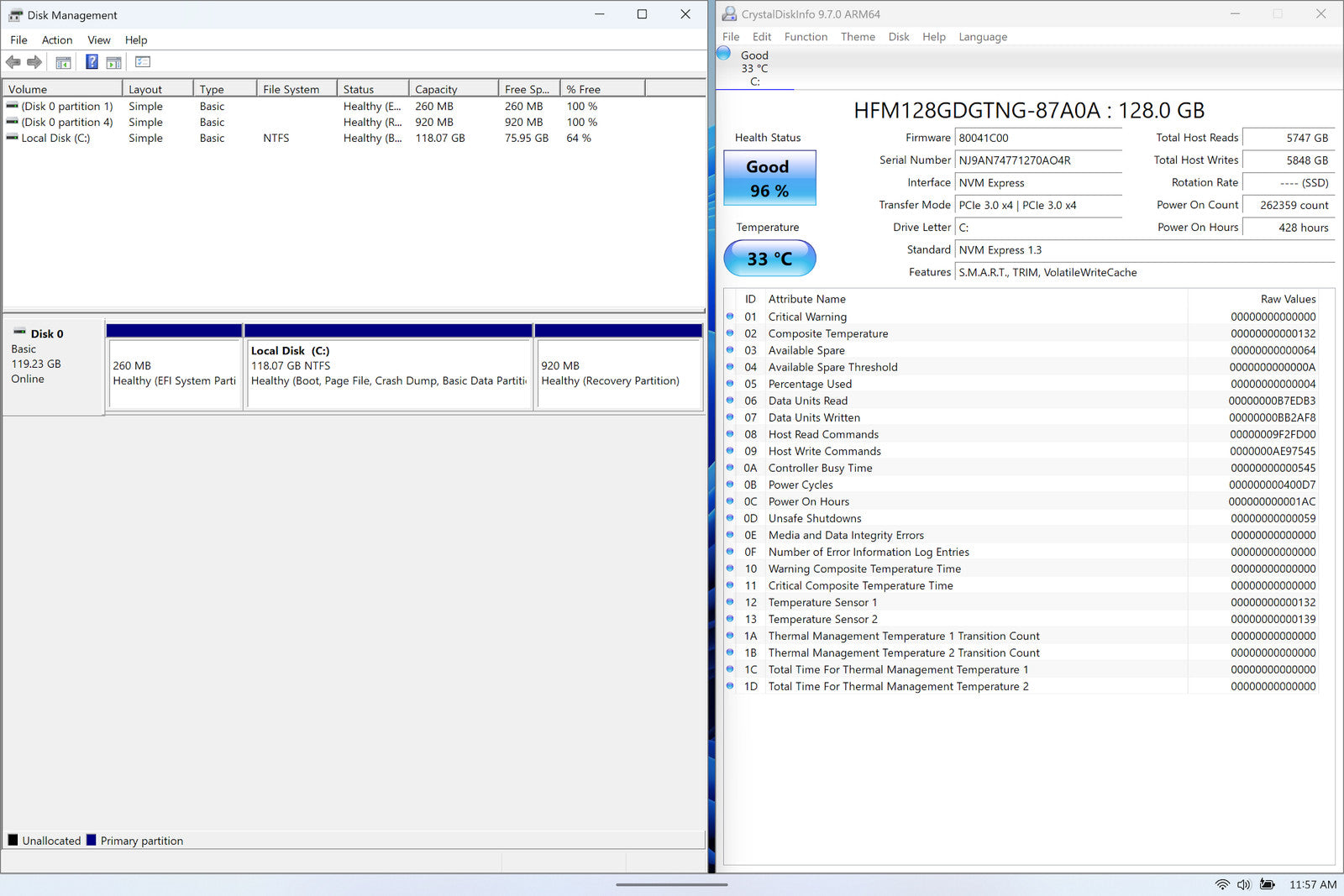The height and width of the screenshot is (896, 1344).
Task: Open Disk menu in CrystalDiskInfo
Action: click(899, 37)
